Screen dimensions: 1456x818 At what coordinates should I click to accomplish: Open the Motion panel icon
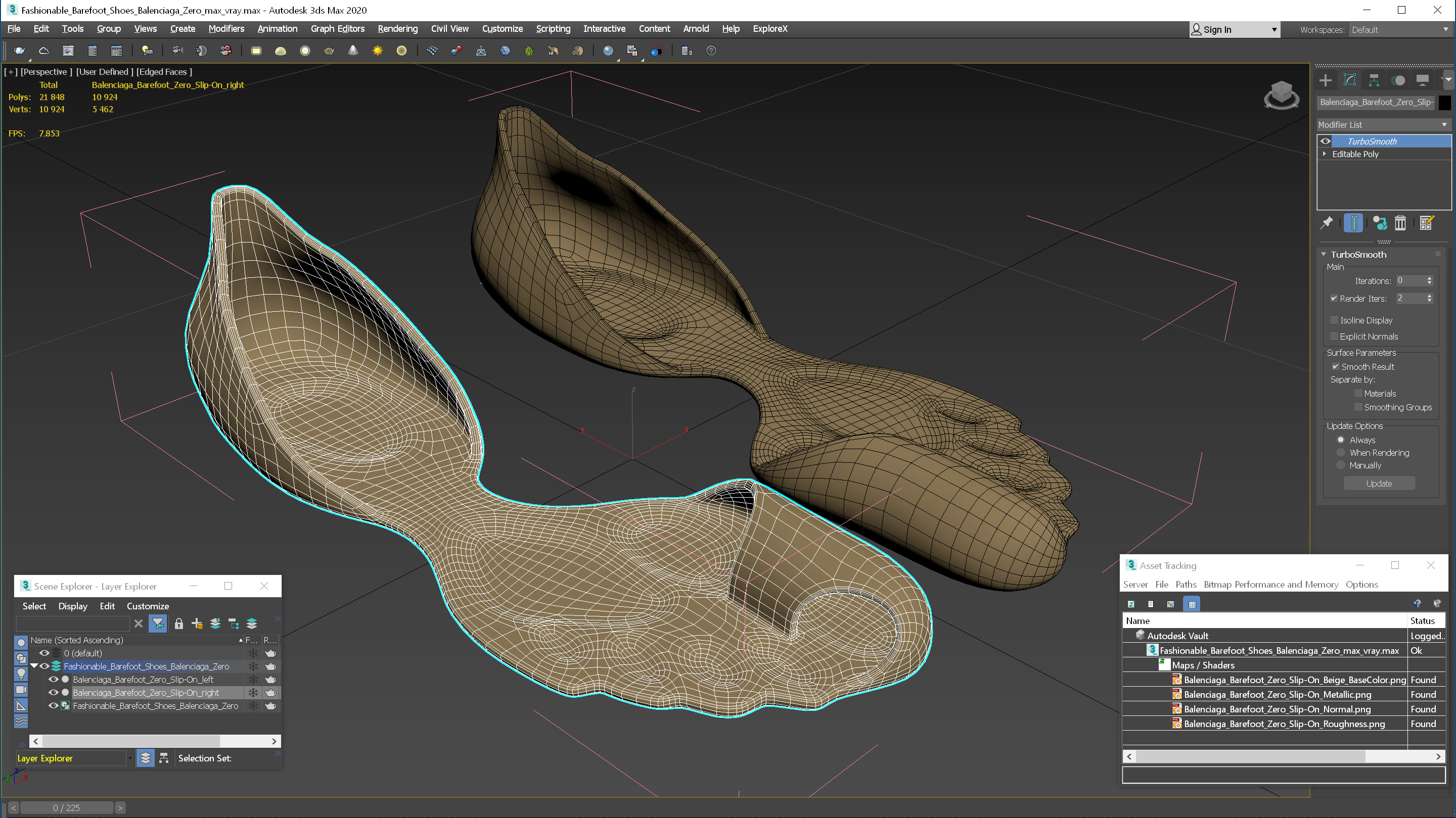click(1398, 80)
